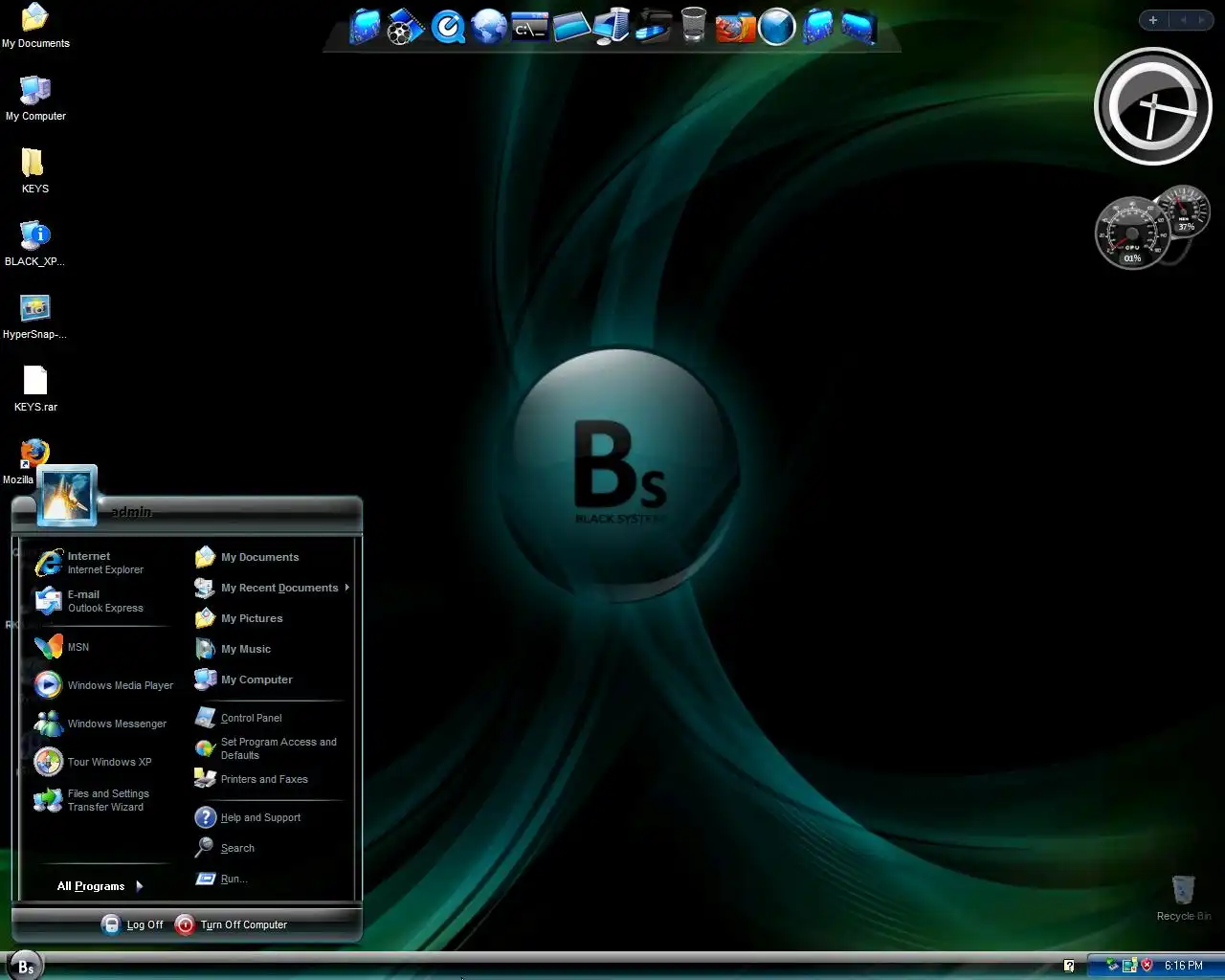Image resolution: width=1225 pixels, height=980 pixels.
Task: Start Tour Windows XP
Action: (103, 762)
